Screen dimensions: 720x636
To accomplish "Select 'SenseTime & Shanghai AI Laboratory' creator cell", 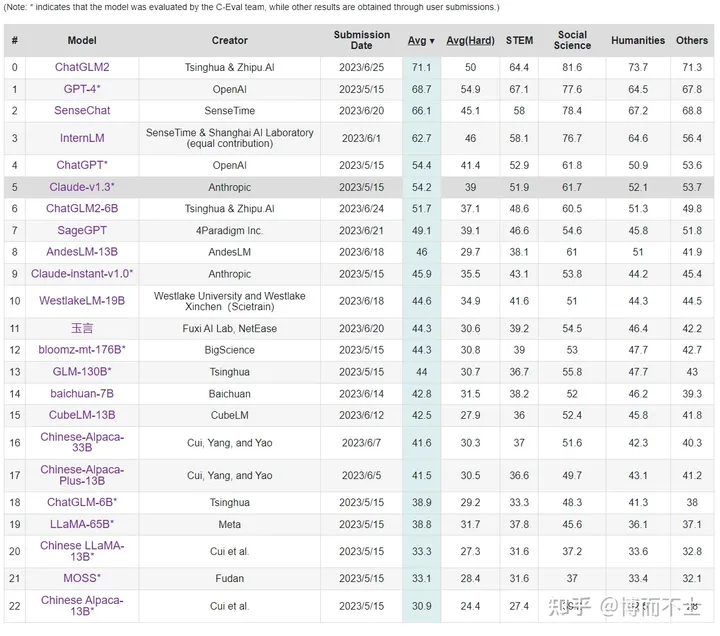I will pyautogui.click(x=230, y=138).
